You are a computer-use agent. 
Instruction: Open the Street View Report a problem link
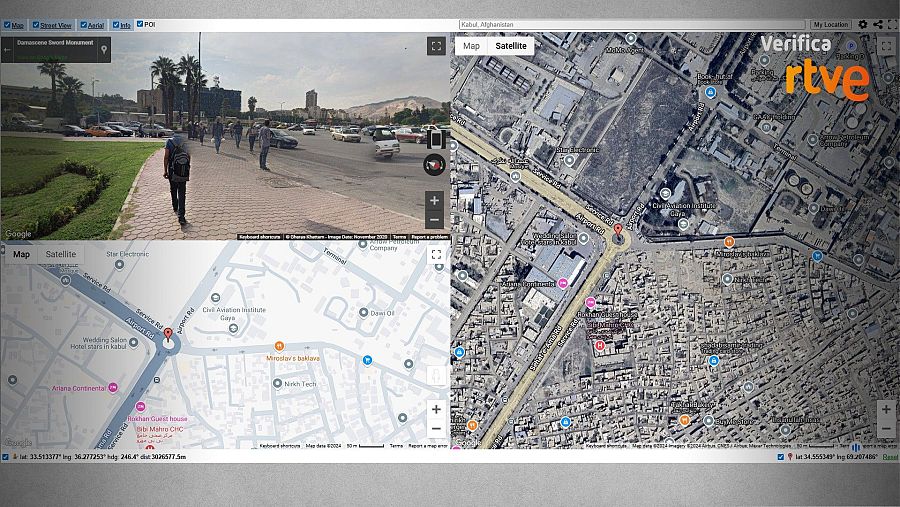click(429, 237)
